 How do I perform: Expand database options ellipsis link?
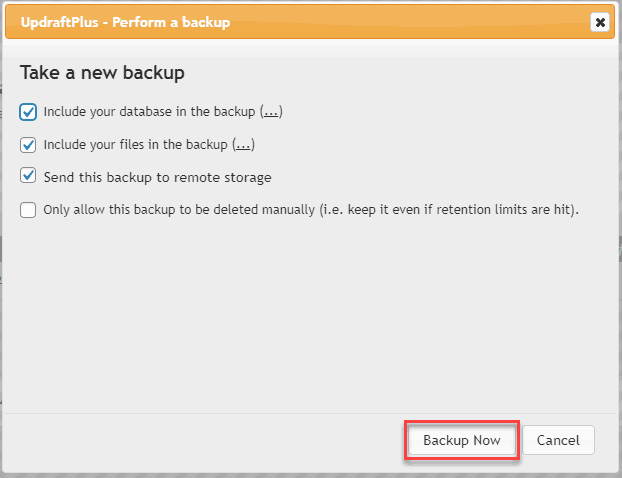tap(271, 112)
